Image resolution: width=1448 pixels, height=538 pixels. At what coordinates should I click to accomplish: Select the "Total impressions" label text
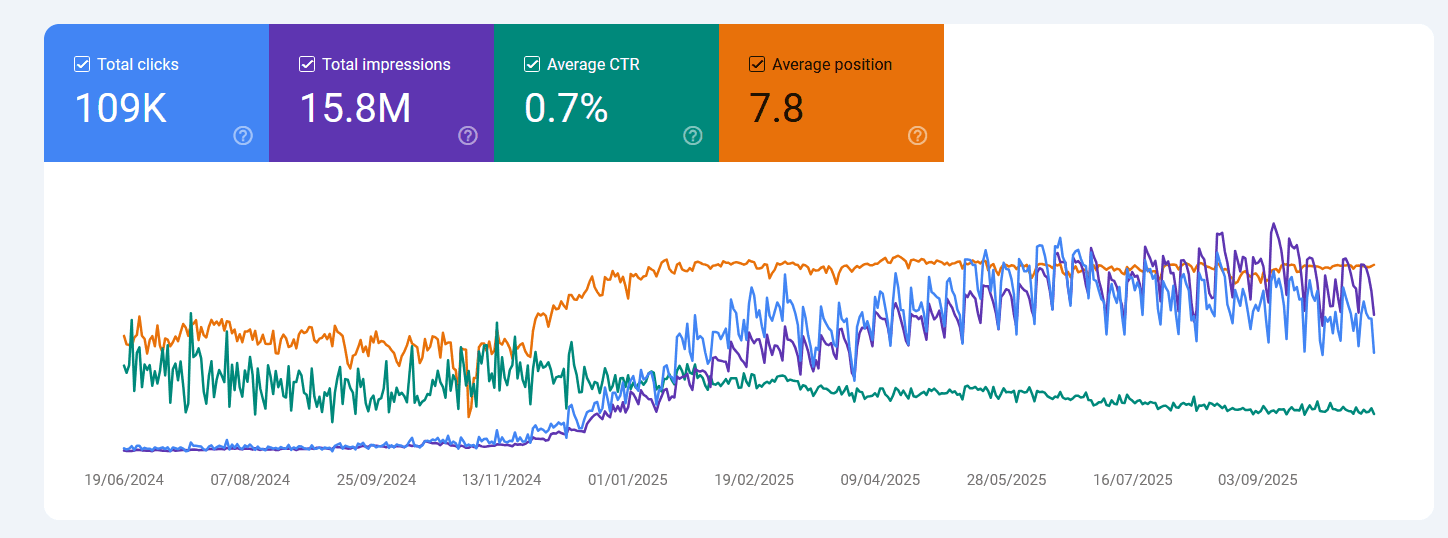(386, 64)
